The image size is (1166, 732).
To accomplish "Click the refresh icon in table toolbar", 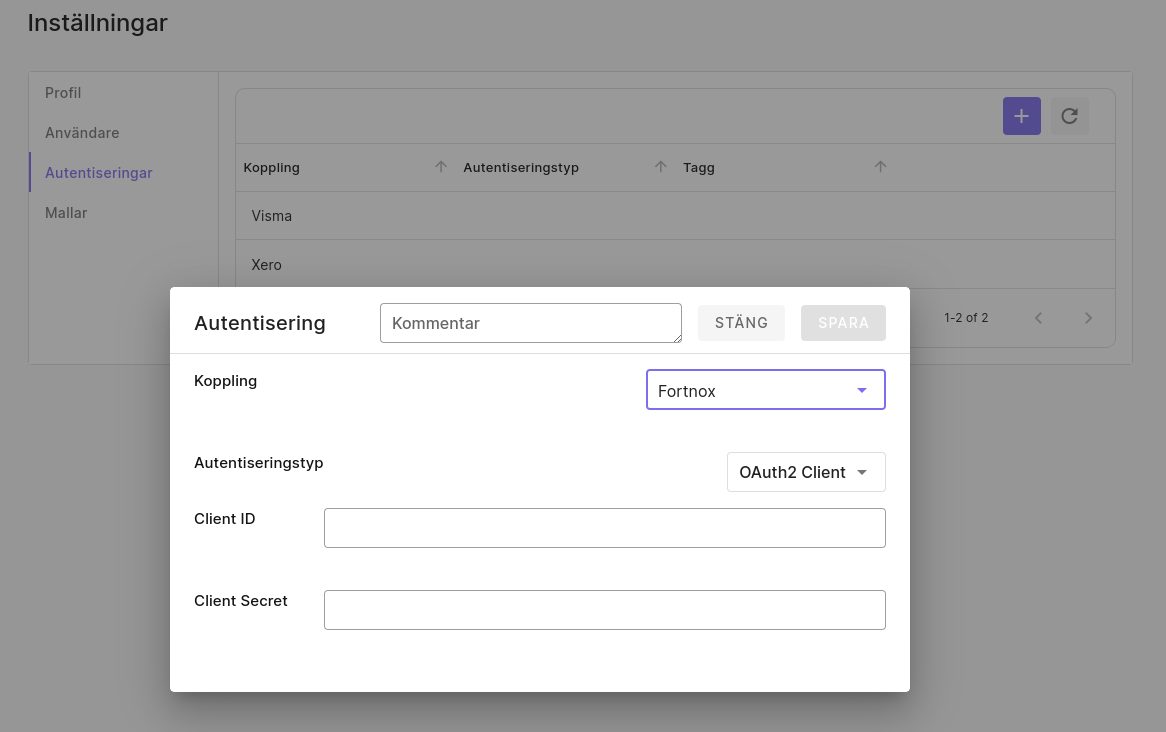I will coord(1069,116).
